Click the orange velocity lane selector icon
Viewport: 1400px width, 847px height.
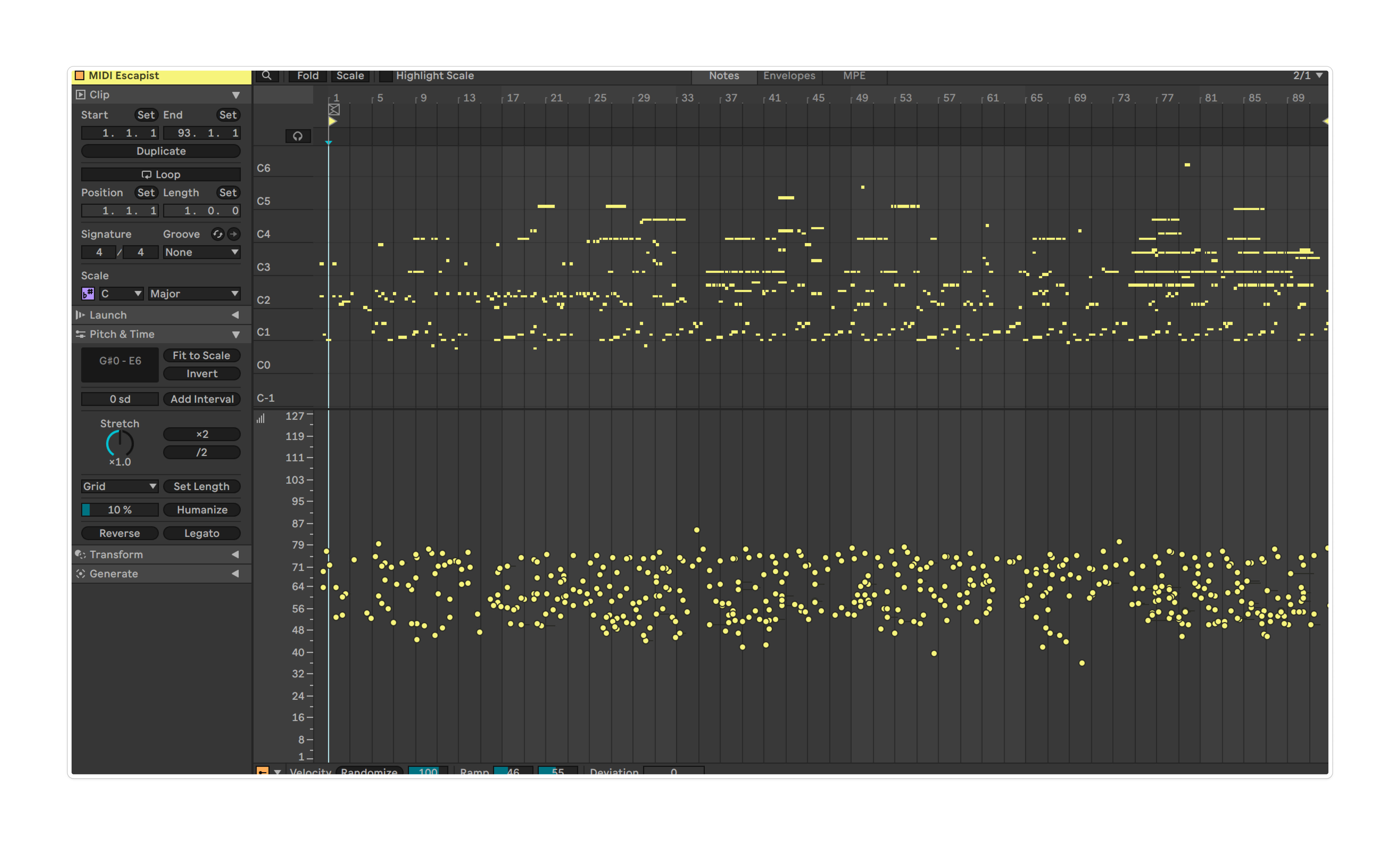(x=262, y=771)
